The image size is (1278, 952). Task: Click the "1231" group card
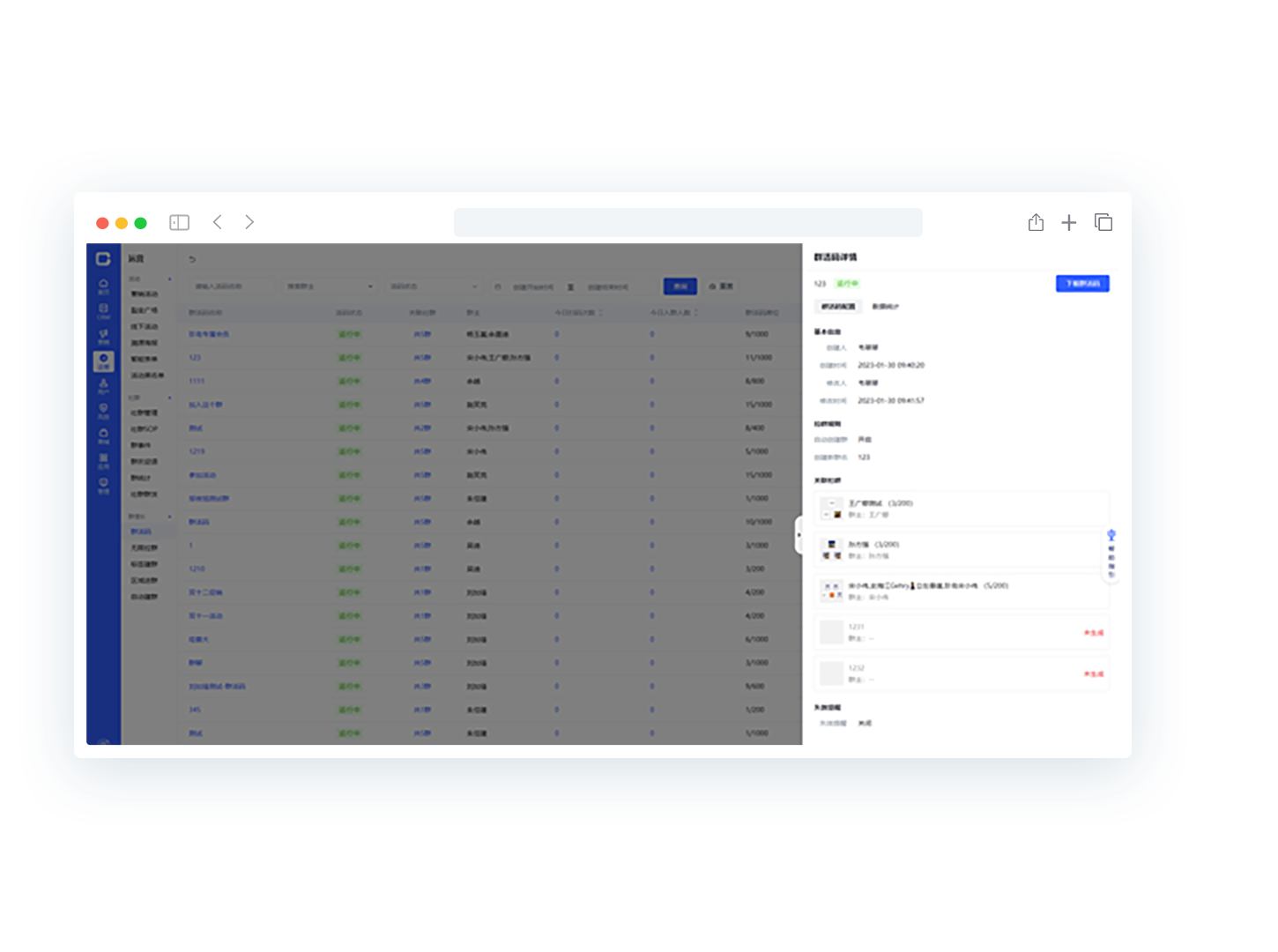click(x=962, y=632)
